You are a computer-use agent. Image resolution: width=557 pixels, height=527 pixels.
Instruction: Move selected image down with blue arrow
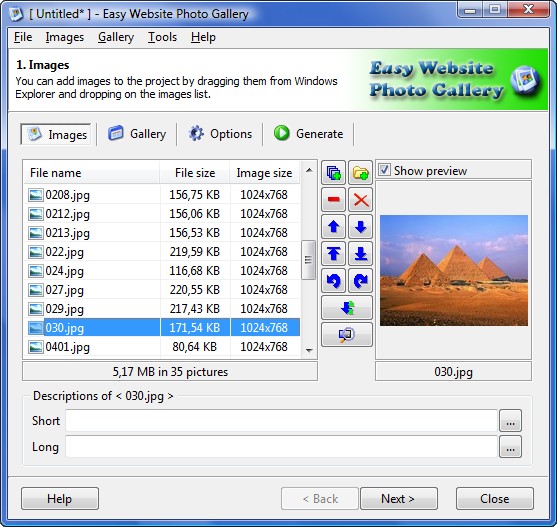click(360, 227)
